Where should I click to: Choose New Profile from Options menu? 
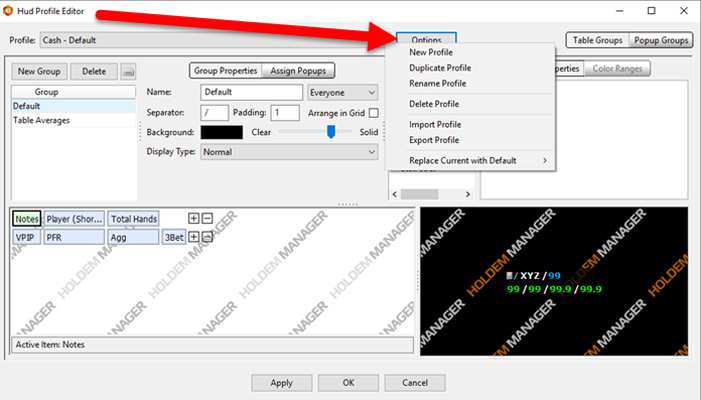click(x=431, y=52)
